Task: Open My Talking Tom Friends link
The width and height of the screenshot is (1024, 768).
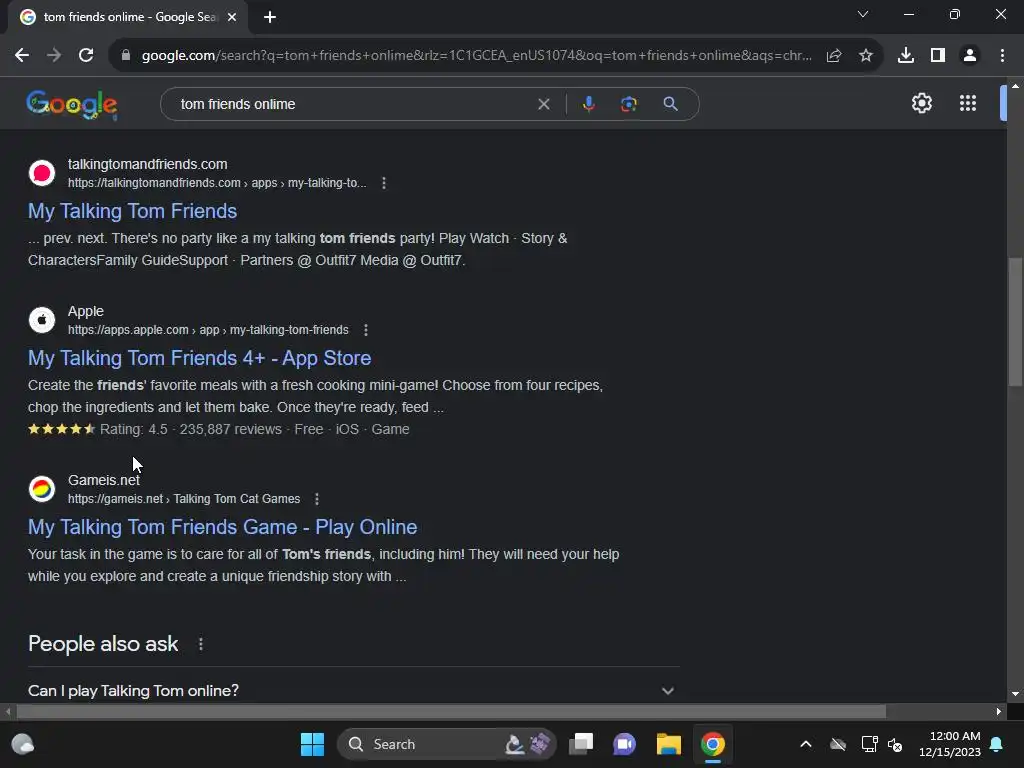Action: click(133, 211)
